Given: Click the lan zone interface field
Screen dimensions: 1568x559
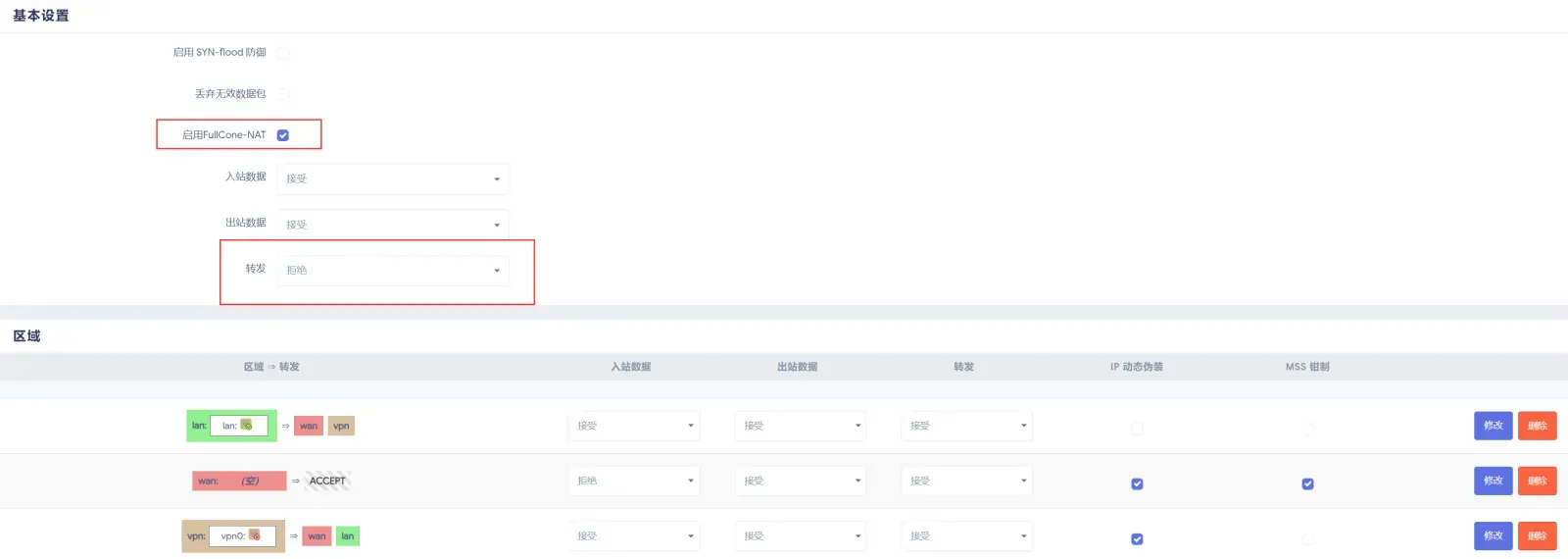Looking at the screenshot, I should click(x=238, y=426).
